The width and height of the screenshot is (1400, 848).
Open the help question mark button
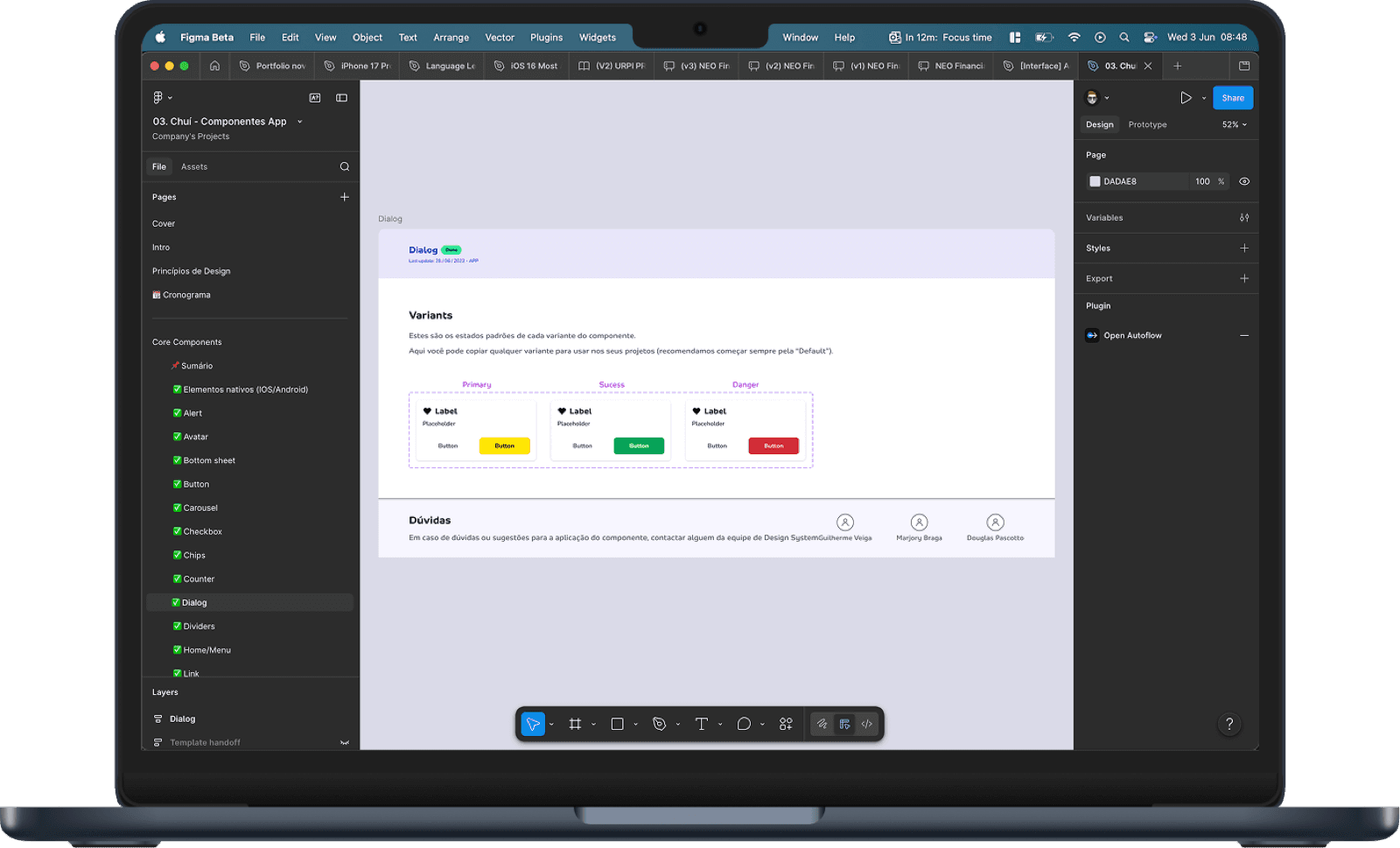pos(1229,724)
